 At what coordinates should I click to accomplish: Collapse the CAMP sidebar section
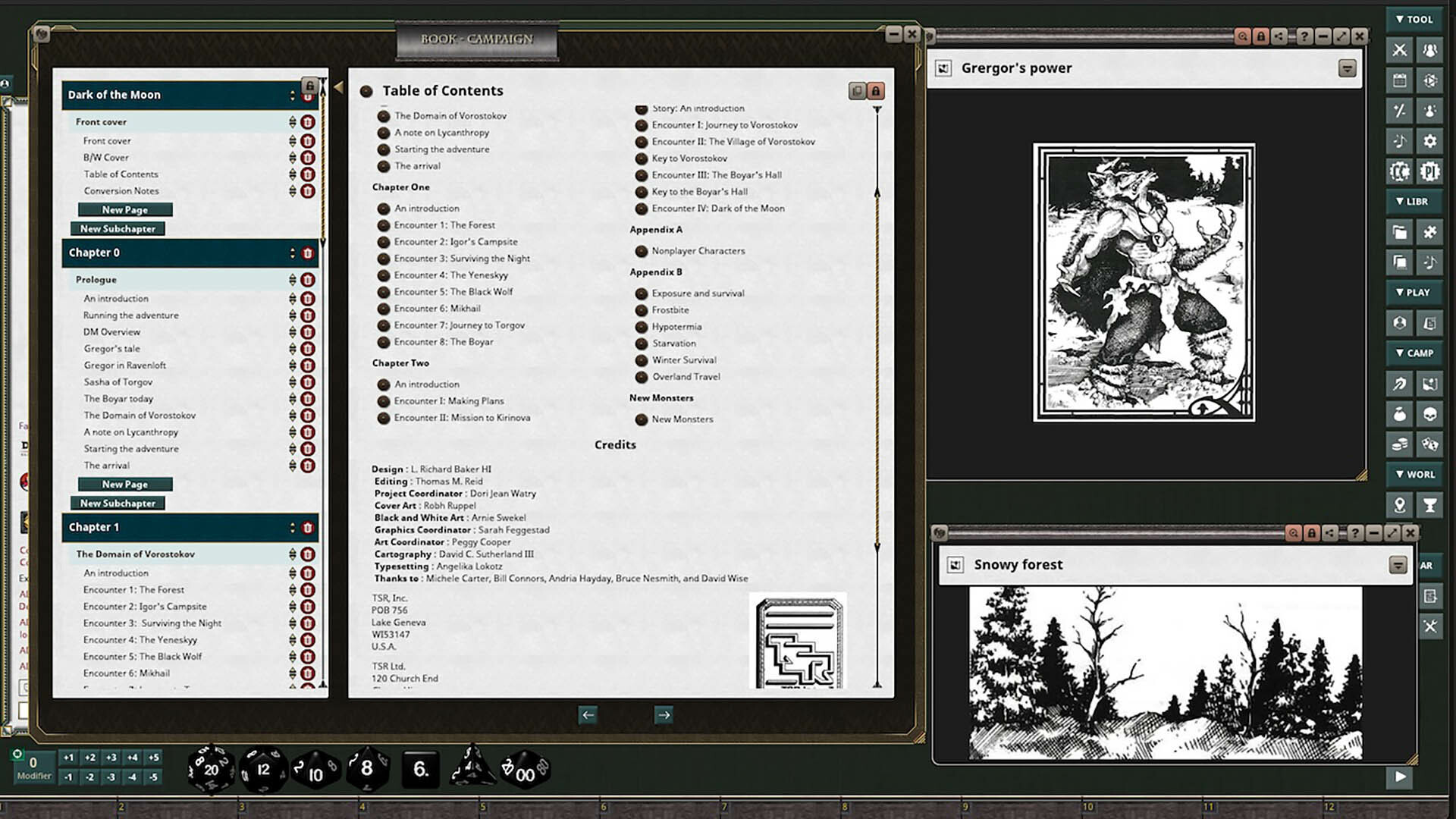(1414, 353)
